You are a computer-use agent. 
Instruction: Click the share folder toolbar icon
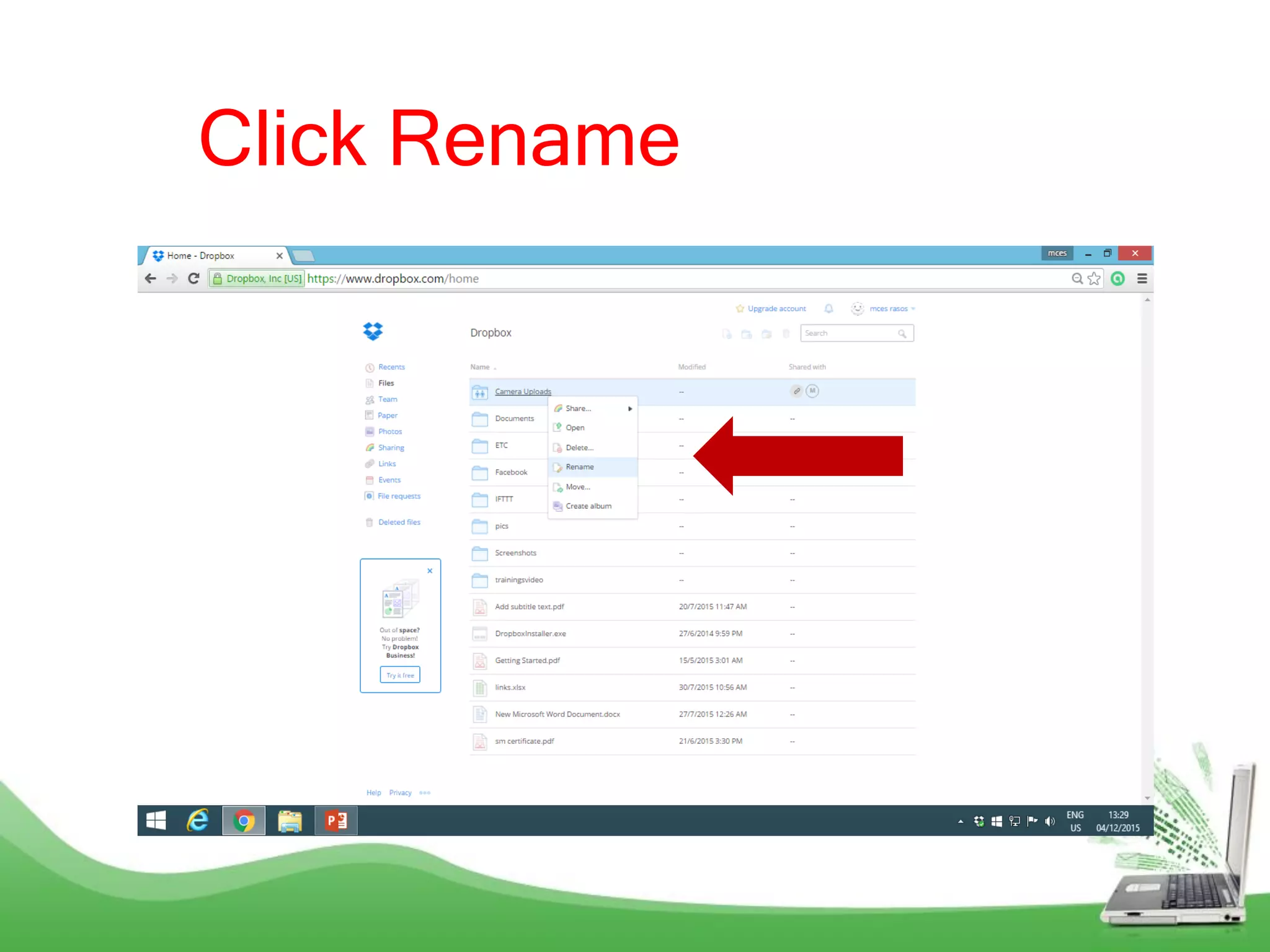click(766, 334)
